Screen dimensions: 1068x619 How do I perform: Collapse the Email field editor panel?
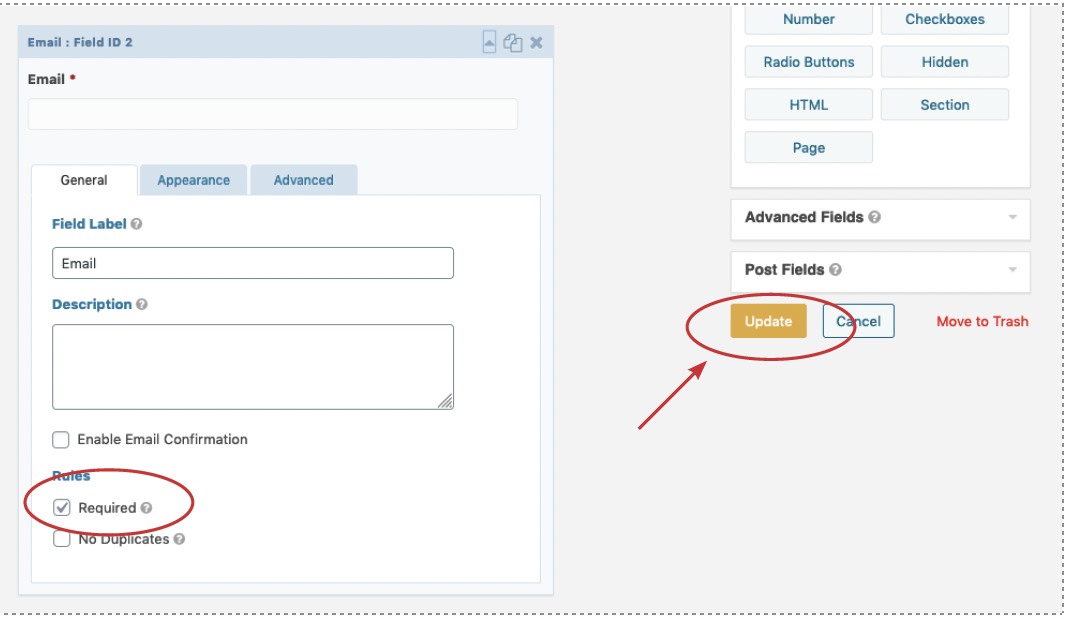pyautogui.click(x=489, y=42)
